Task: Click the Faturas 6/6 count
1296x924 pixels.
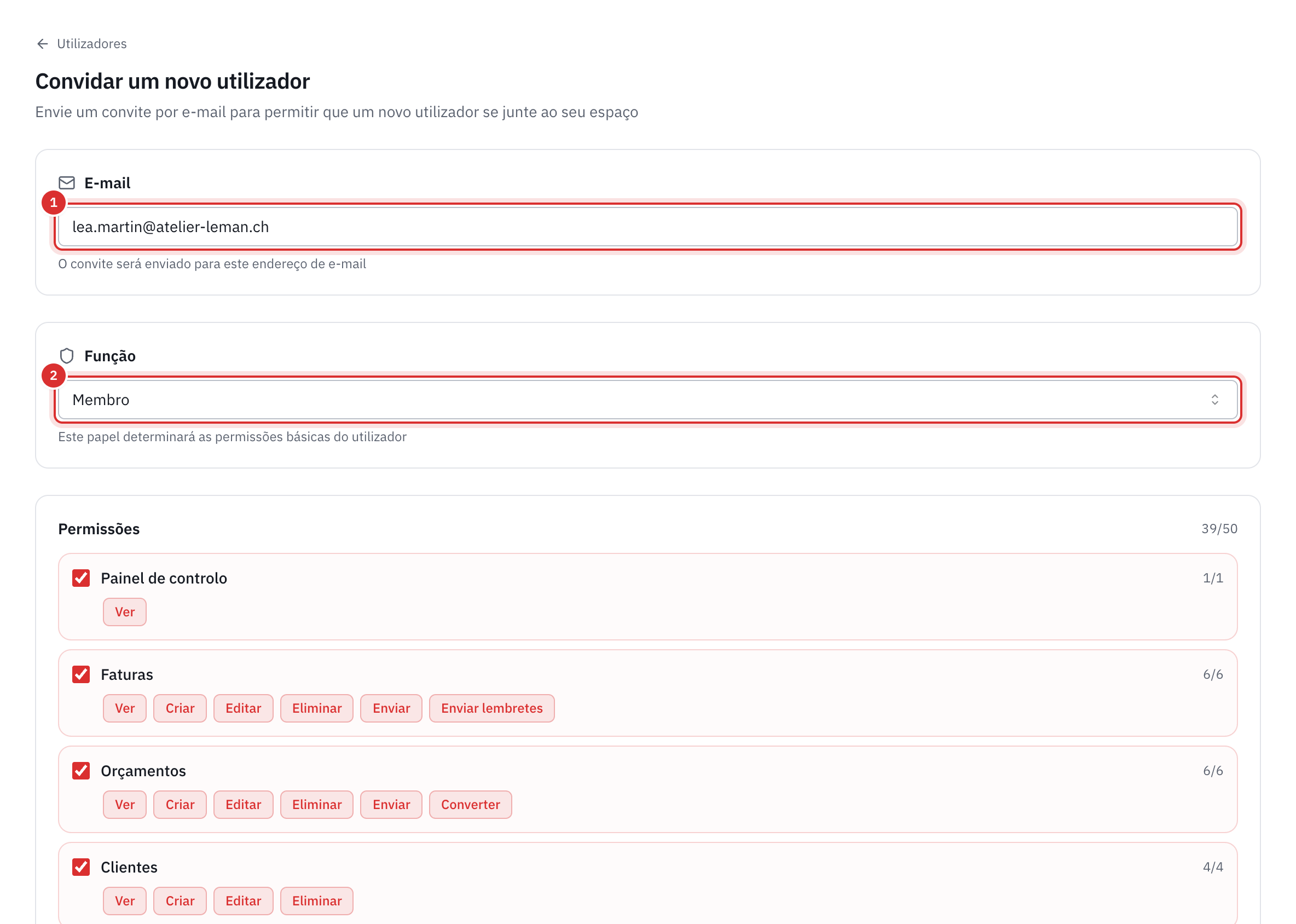Action: click(x=1212, y=674)
